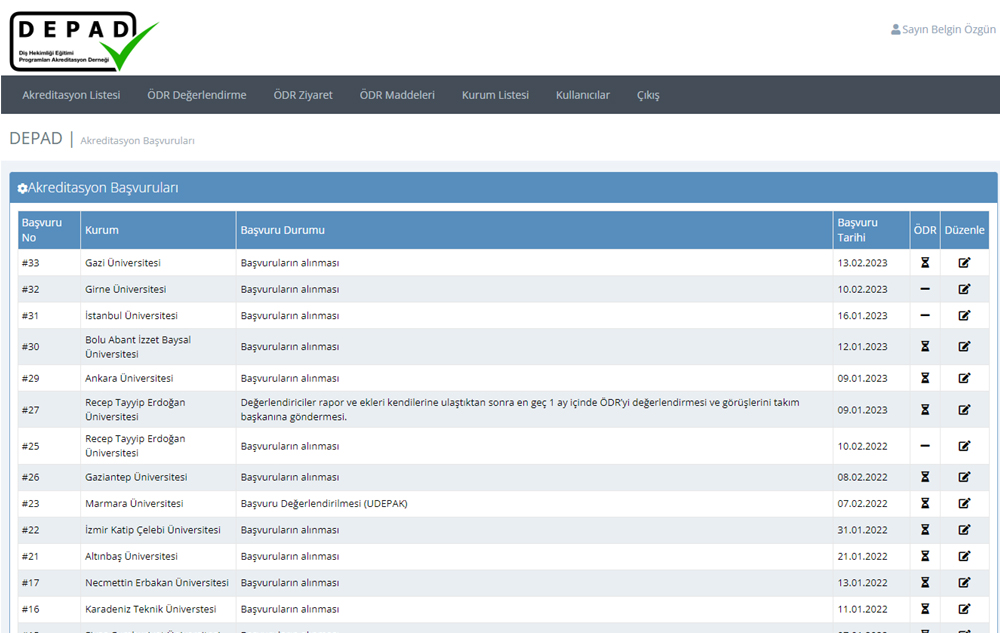Click the DEPAD breadcrumb title

(36, 139)
